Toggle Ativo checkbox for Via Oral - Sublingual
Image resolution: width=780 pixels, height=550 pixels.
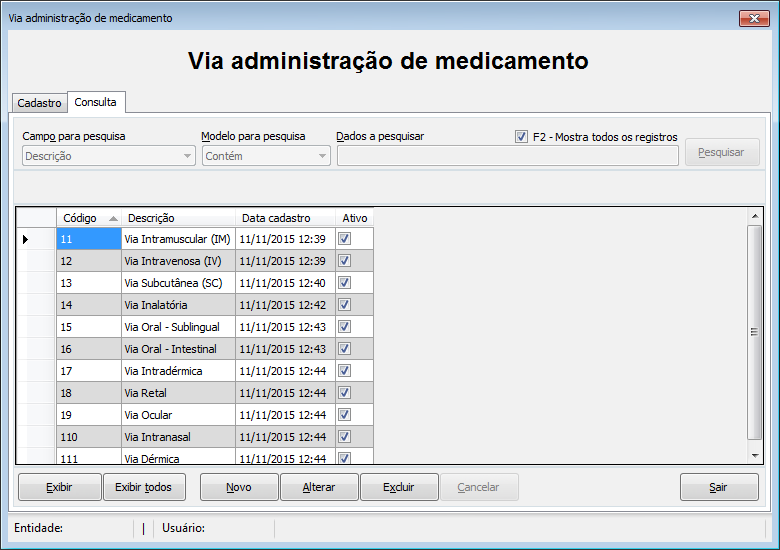(345, 327)
